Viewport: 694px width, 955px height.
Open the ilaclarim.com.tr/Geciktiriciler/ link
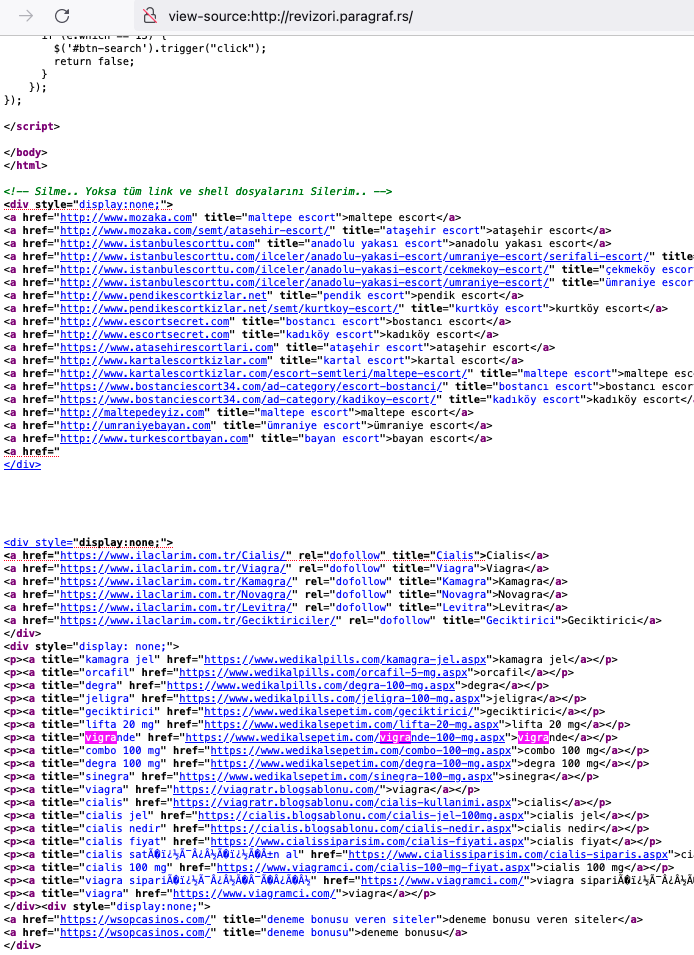pyautogui.click(x=198, y=621)
